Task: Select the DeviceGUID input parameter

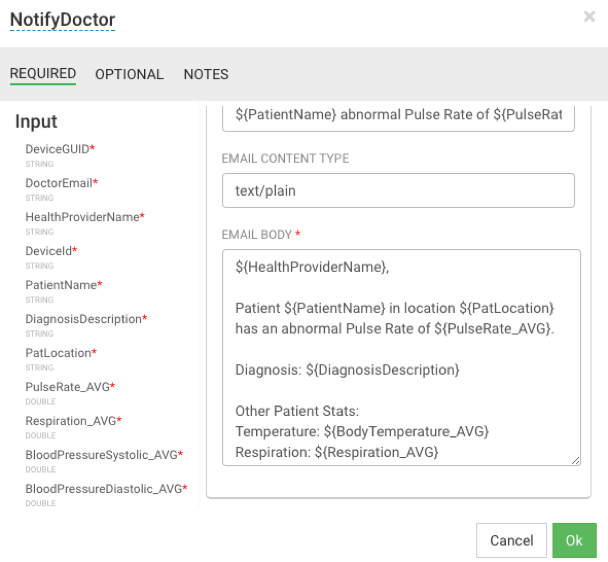Action: pyautogui.click(x=57, y=149)
